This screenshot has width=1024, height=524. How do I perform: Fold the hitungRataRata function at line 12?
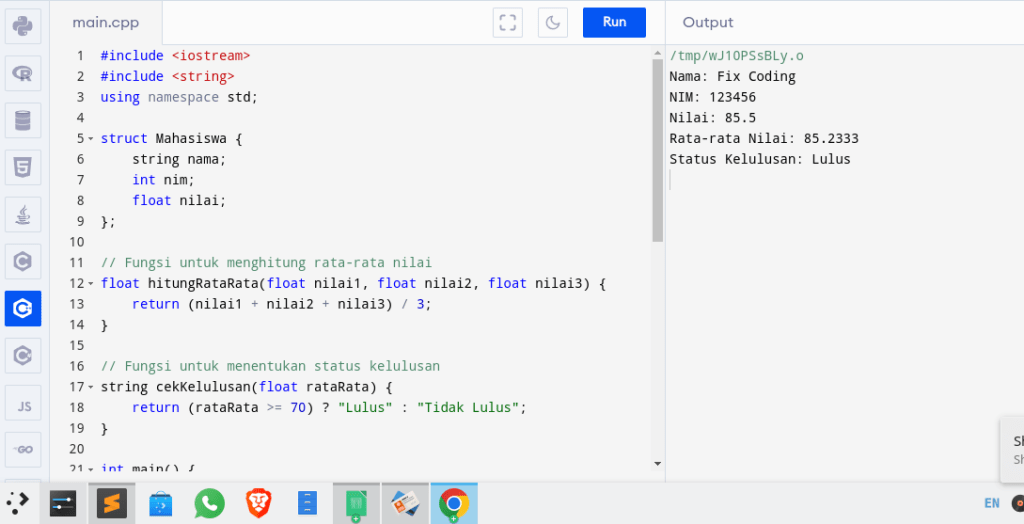tap(91, 284)
